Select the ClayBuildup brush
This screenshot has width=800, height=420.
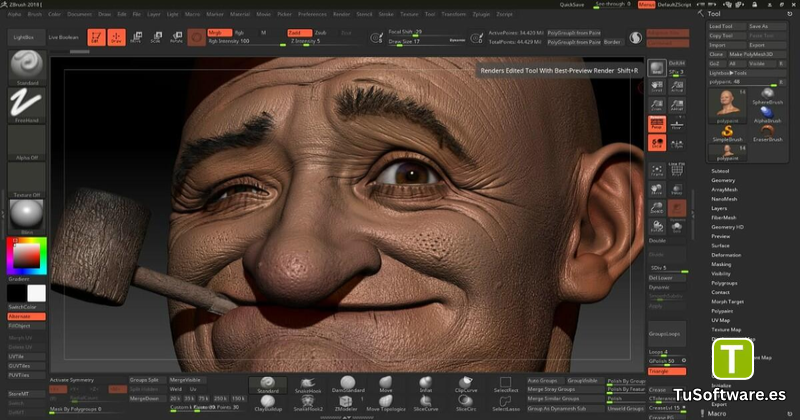268,404
